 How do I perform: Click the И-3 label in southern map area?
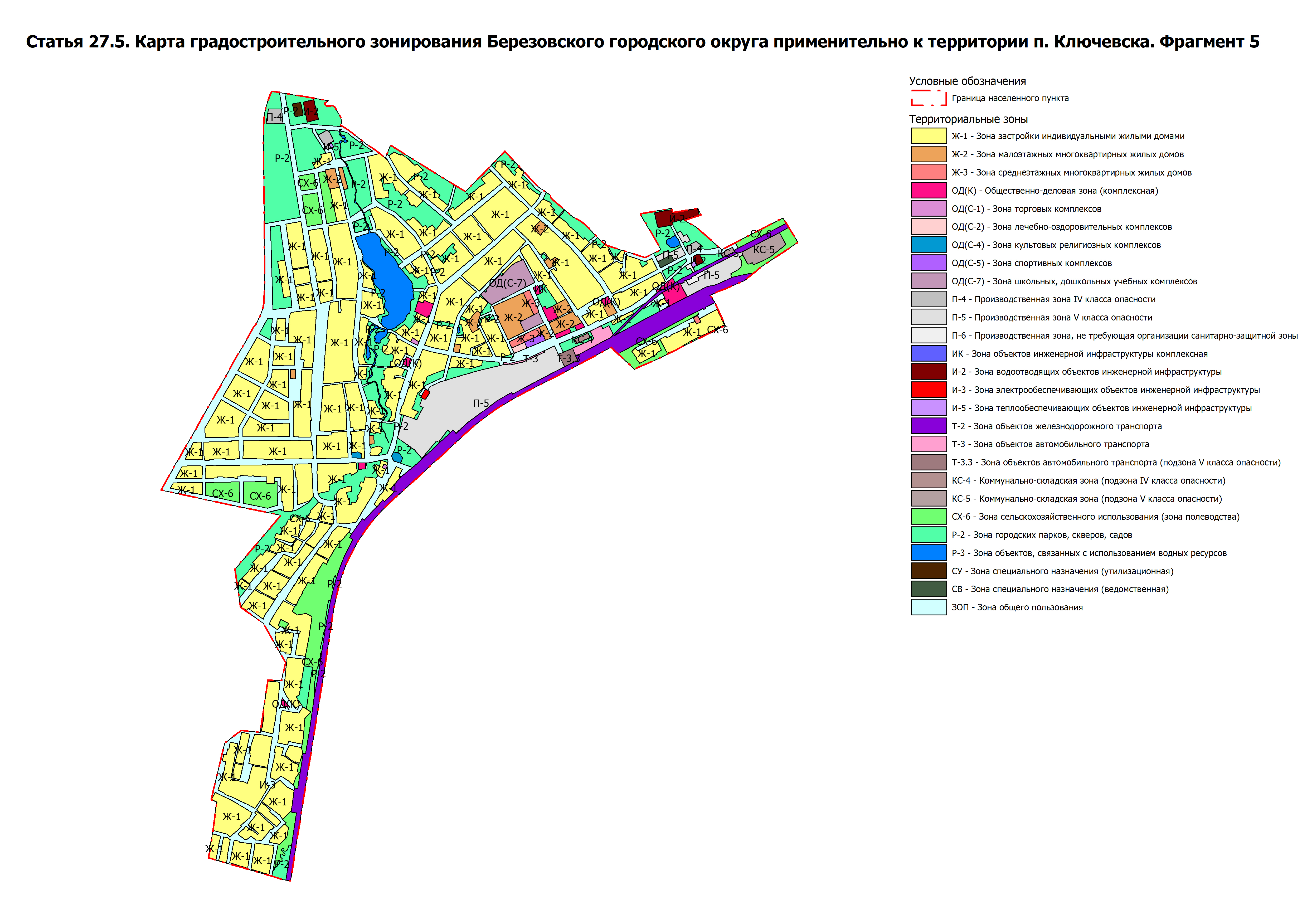pos(267,785)
